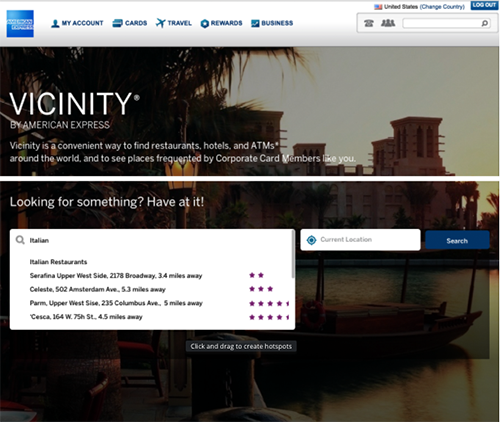Image resolution: width=500 pixels, height=422 pixels.
Task: Click the Change Country link
Action: click(442, 6)
